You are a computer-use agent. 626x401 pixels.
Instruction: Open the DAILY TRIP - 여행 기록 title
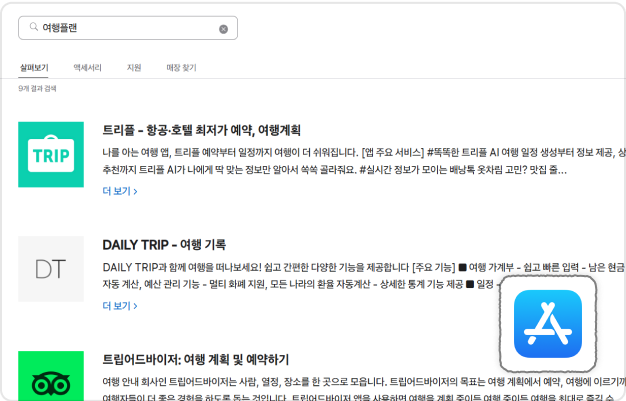(x=164, y=244)
